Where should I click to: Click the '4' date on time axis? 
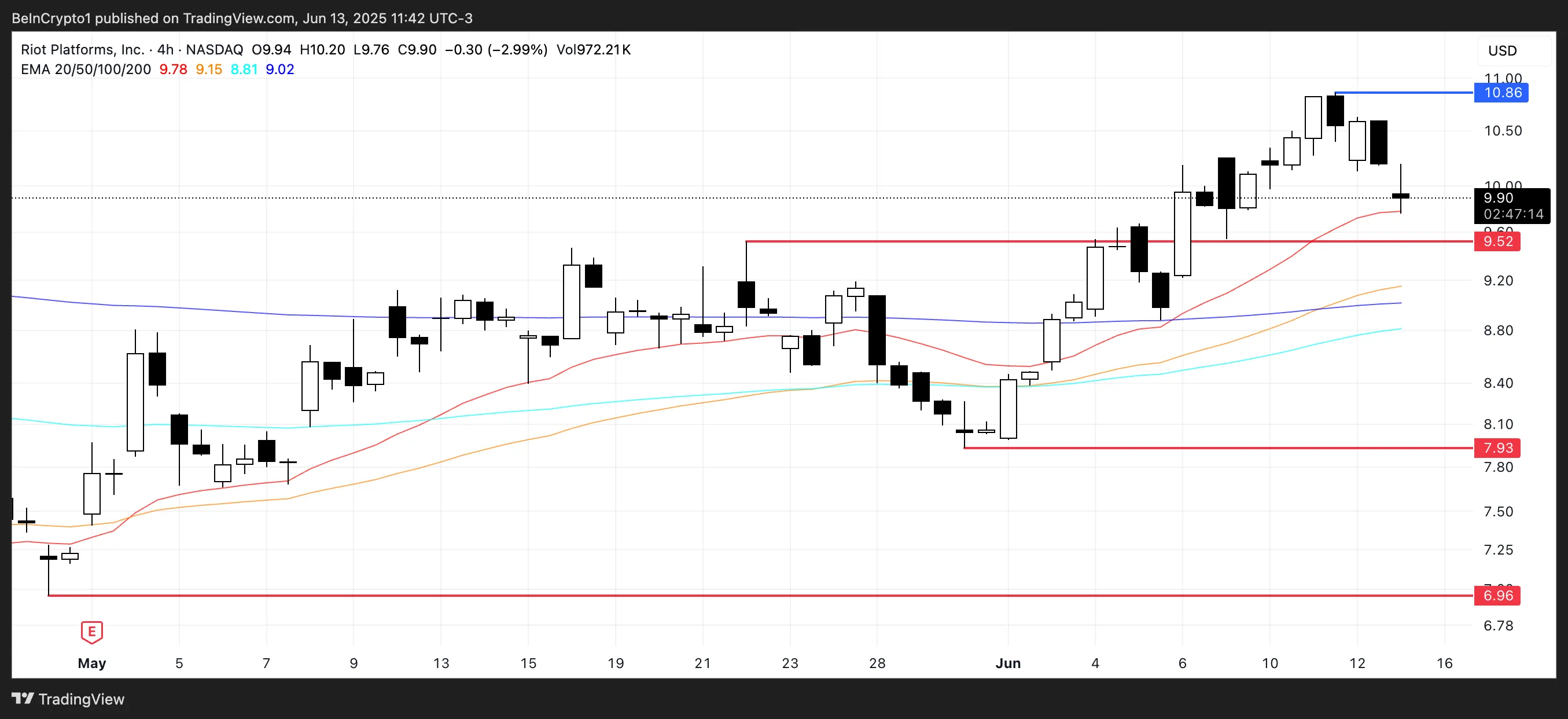pos(1096,663)
